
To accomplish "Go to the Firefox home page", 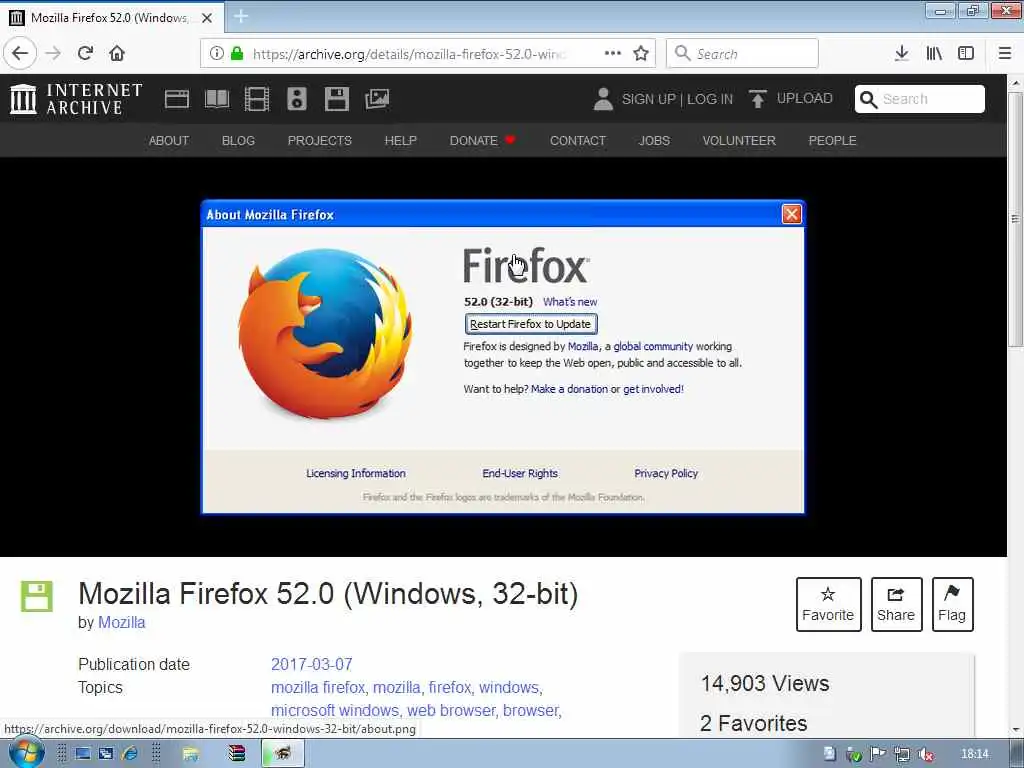I will [117, 53].
